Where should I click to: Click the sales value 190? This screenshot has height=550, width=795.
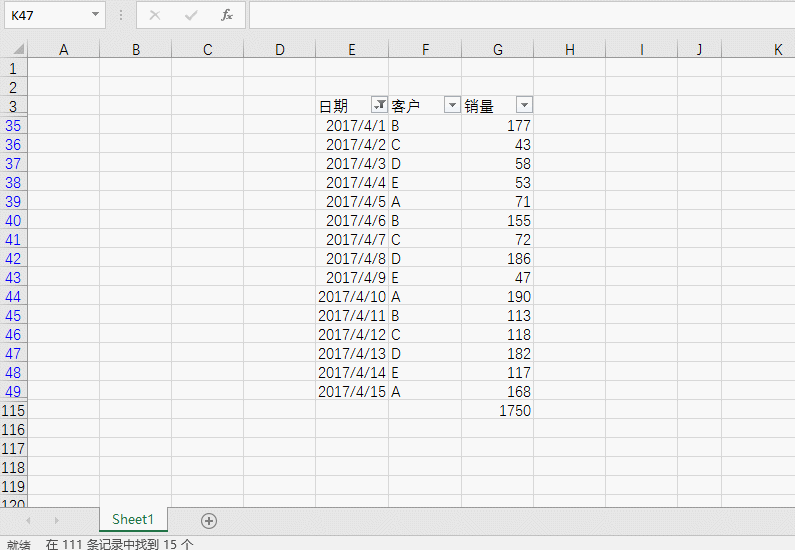tap(497, 297)
